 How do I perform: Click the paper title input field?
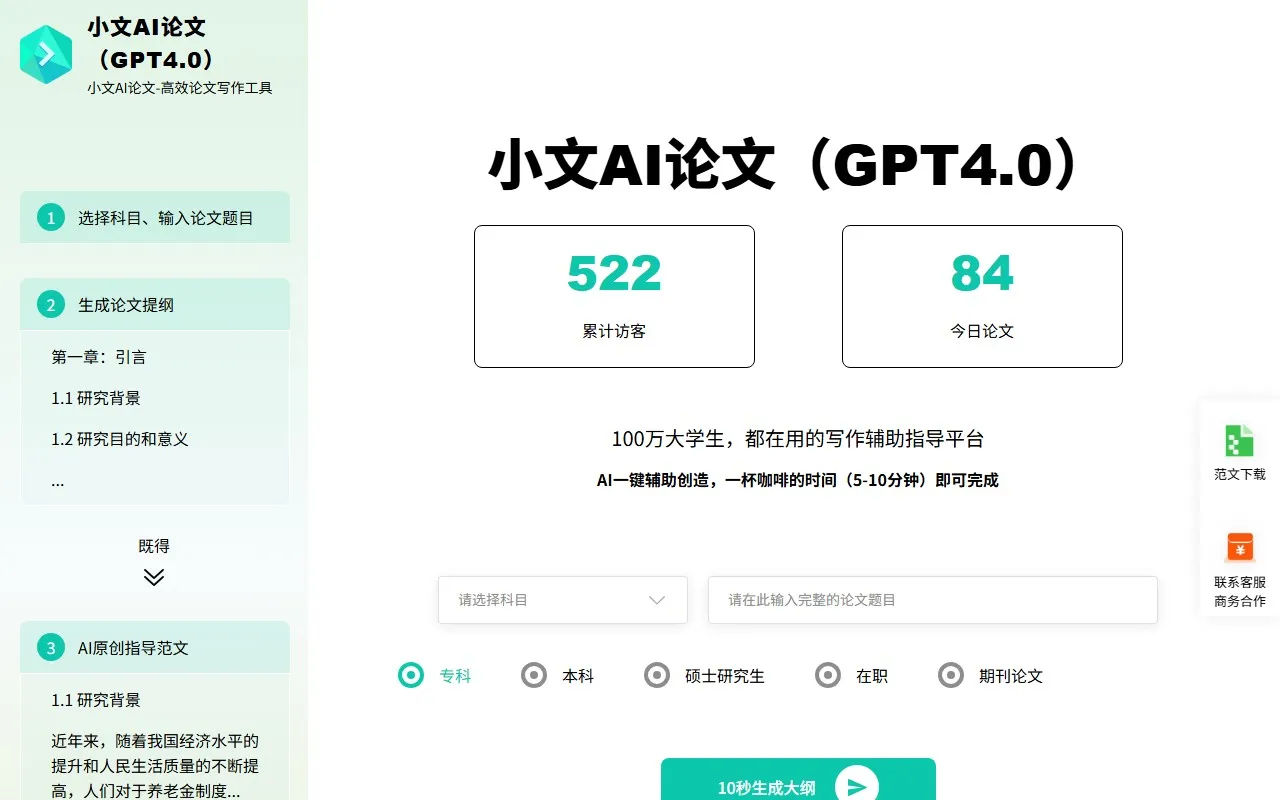pyautogui.click(x=931, y=600)
